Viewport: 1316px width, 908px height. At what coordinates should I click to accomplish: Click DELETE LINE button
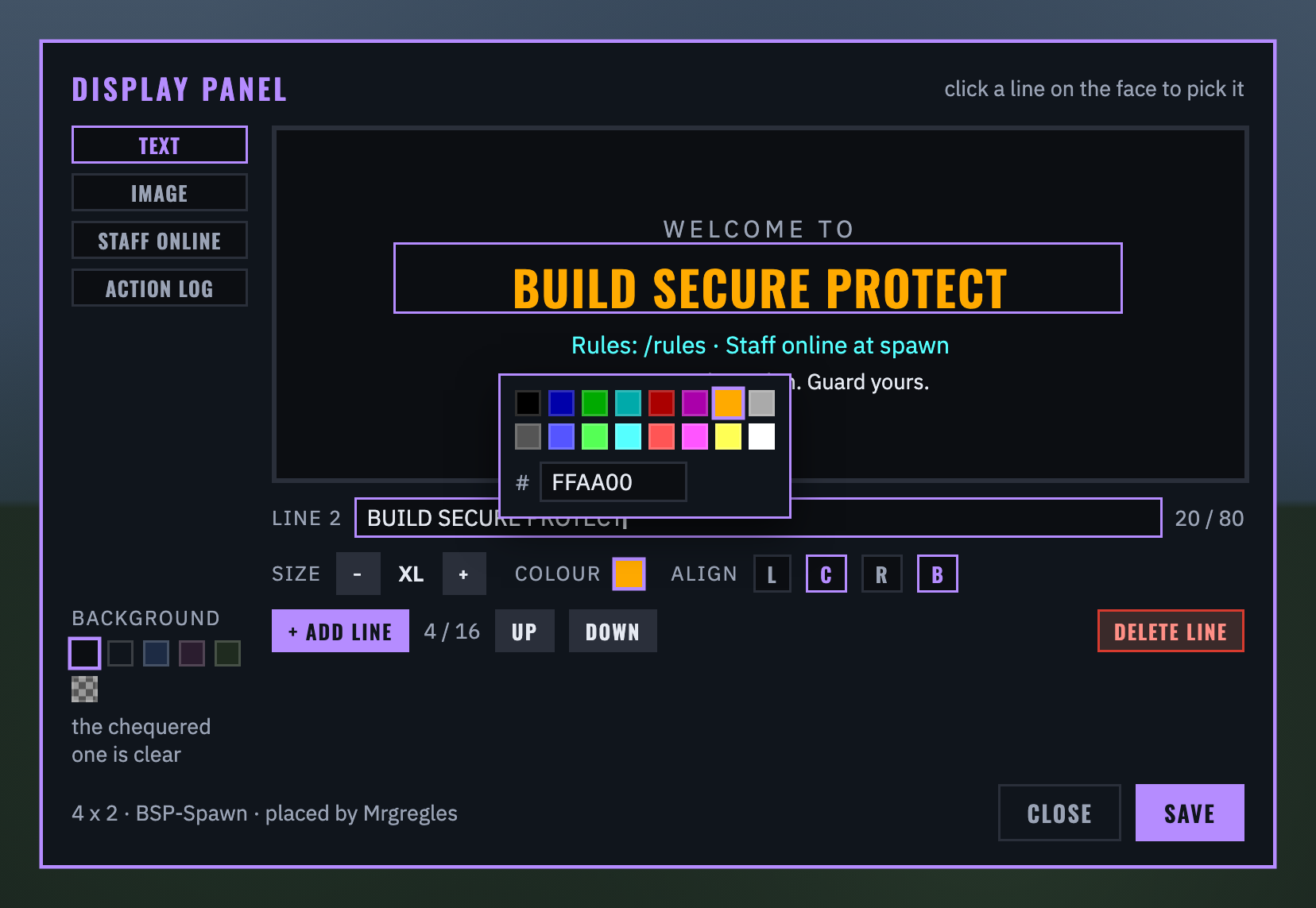point(1171,631)
